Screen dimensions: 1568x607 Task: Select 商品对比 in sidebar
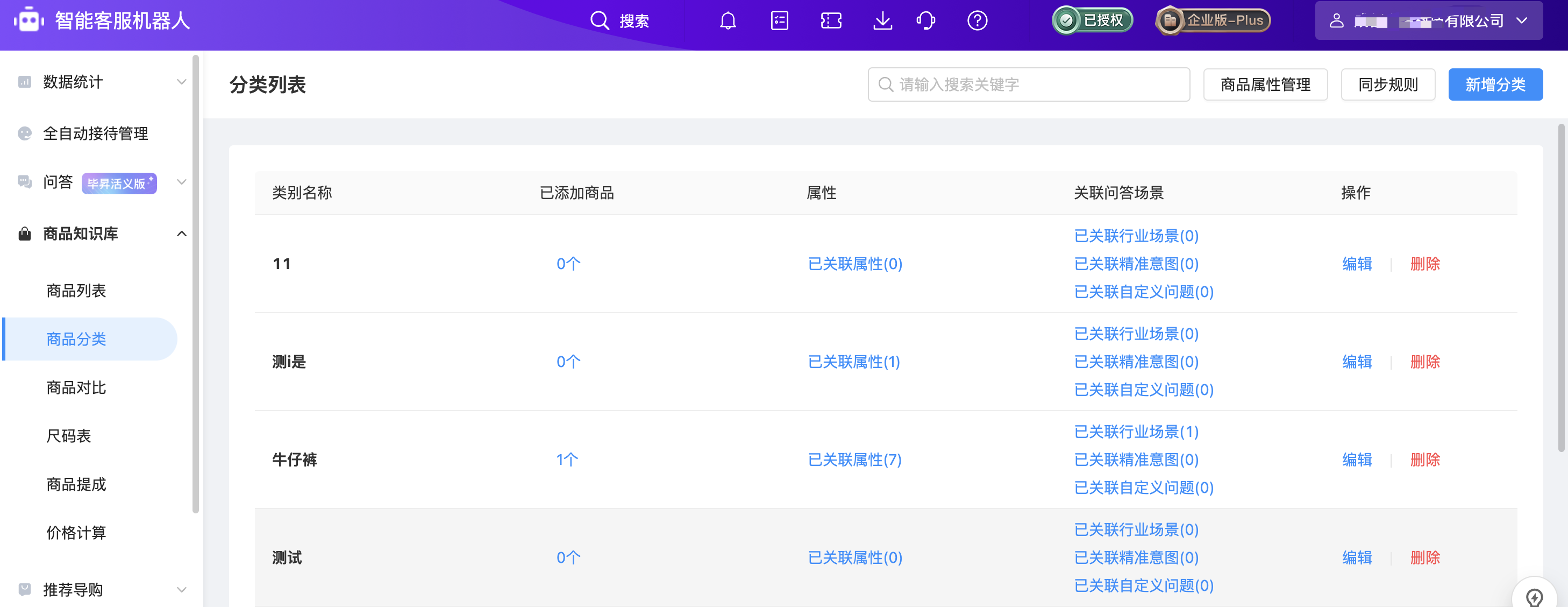[x=76, y=387]
